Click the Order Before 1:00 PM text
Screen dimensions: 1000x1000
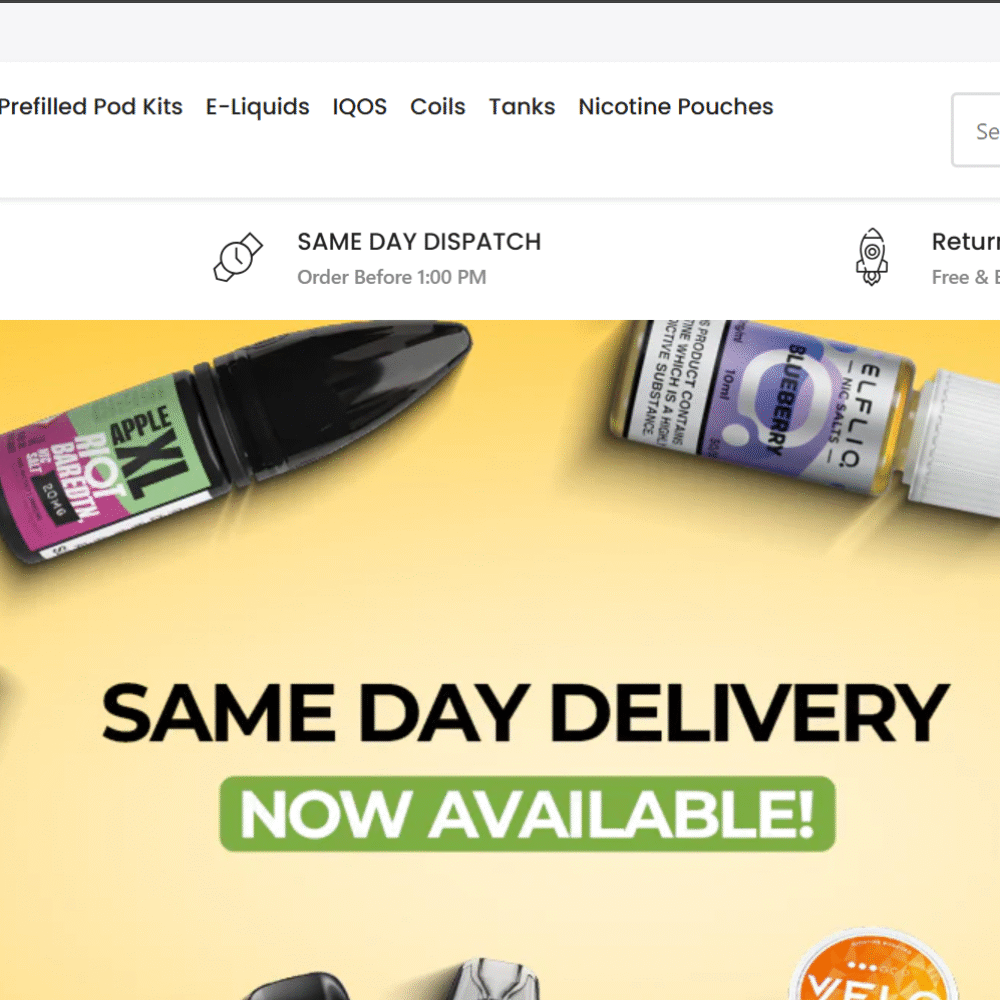[392, 277]
